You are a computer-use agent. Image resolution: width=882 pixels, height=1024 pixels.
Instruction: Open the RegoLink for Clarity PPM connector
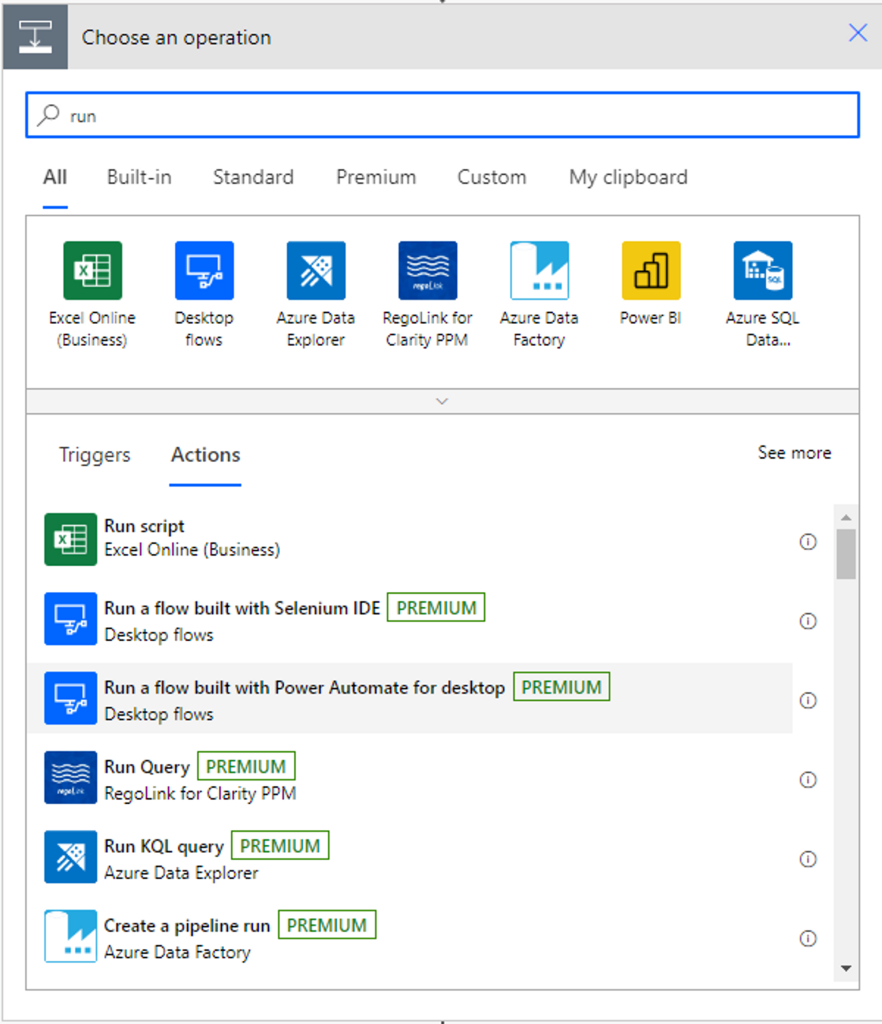pyautogui.click(x=428, y=270)
